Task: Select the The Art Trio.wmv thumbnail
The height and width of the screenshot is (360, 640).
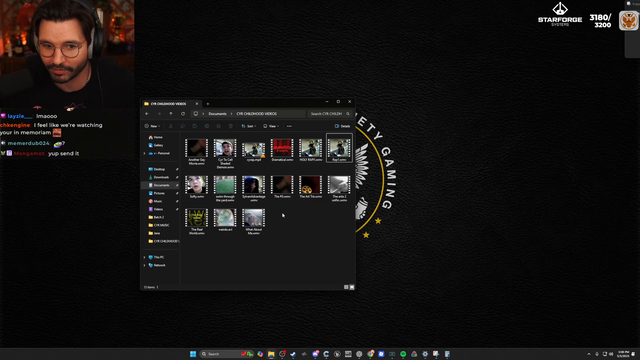Action: [x=311, y=185]
